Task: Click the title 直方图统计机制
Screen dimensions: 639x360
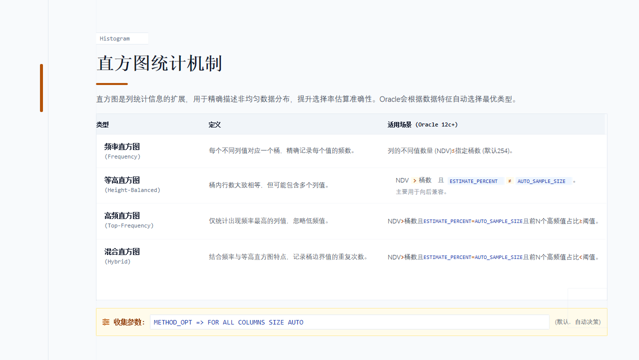Action: tap(159, 64)
